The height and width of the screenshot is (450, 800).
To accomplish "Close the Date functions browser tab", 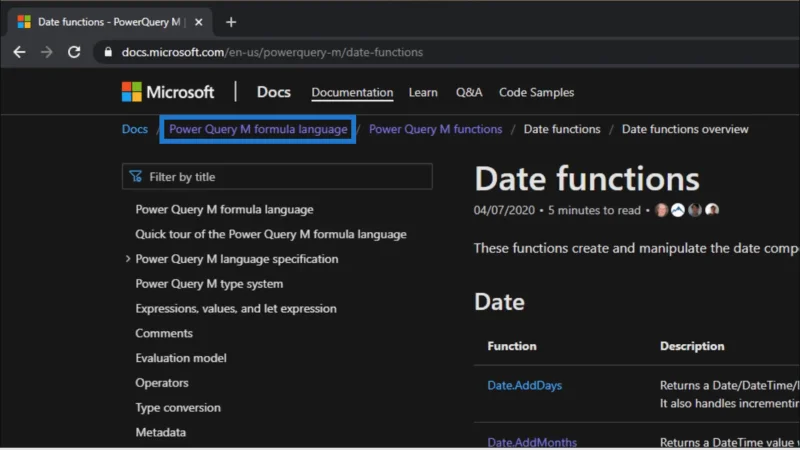I will coord(198,22).
